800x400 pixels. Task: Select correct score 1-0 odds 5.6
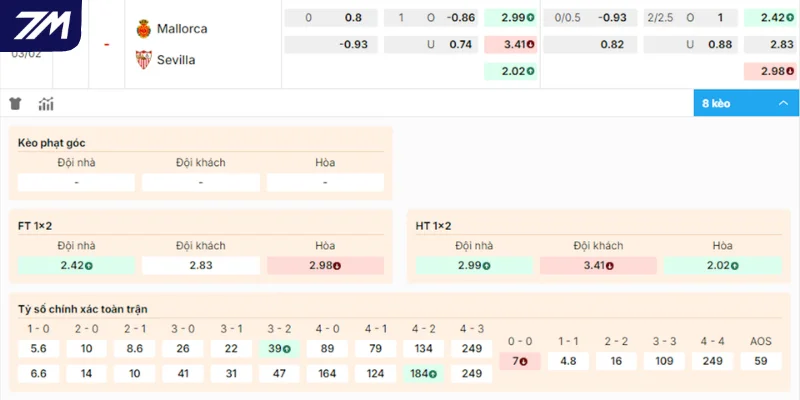(40, 348)
